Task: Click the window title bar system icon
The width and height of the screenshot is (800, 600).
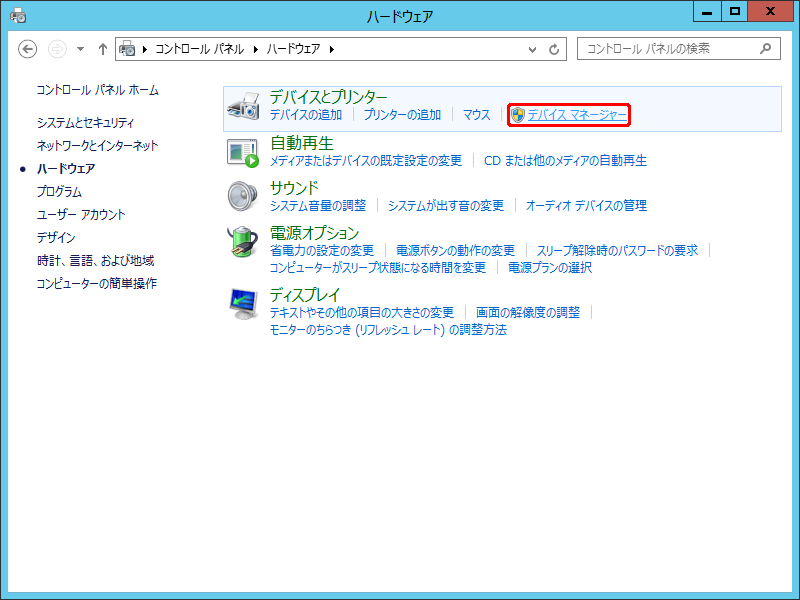Action: tap(18, 15)
